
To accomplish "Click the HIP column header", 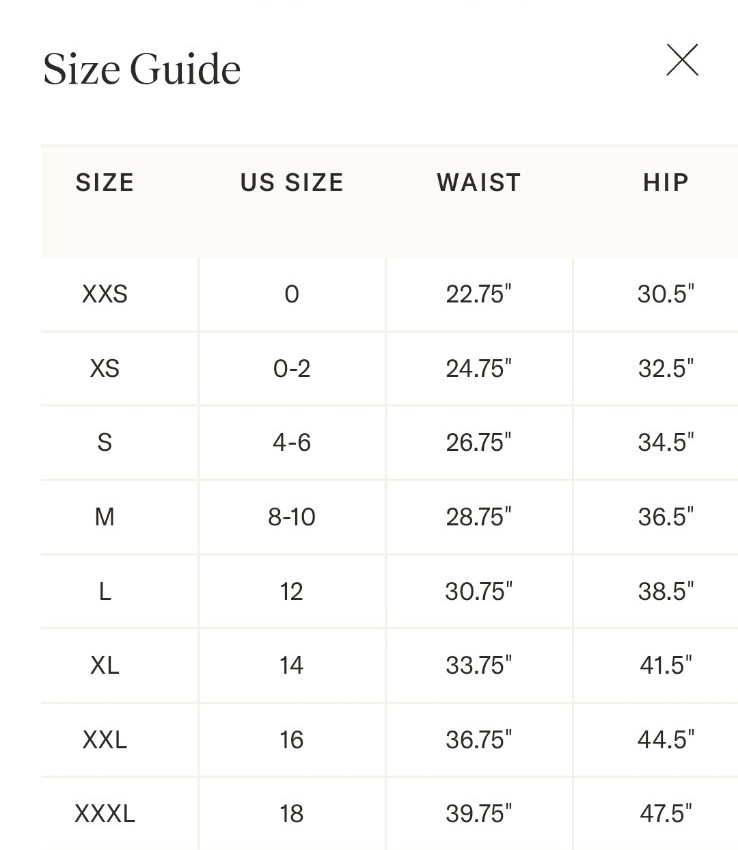I will point(666,183).
